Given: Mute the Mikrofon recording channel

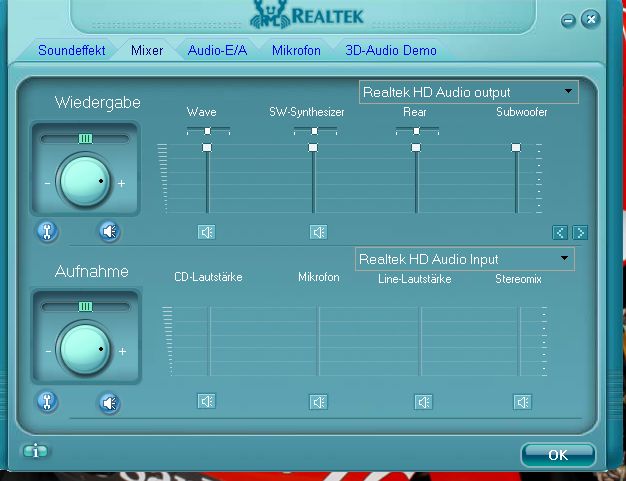Looking at the screenshot, I should (x=318, y=402).
